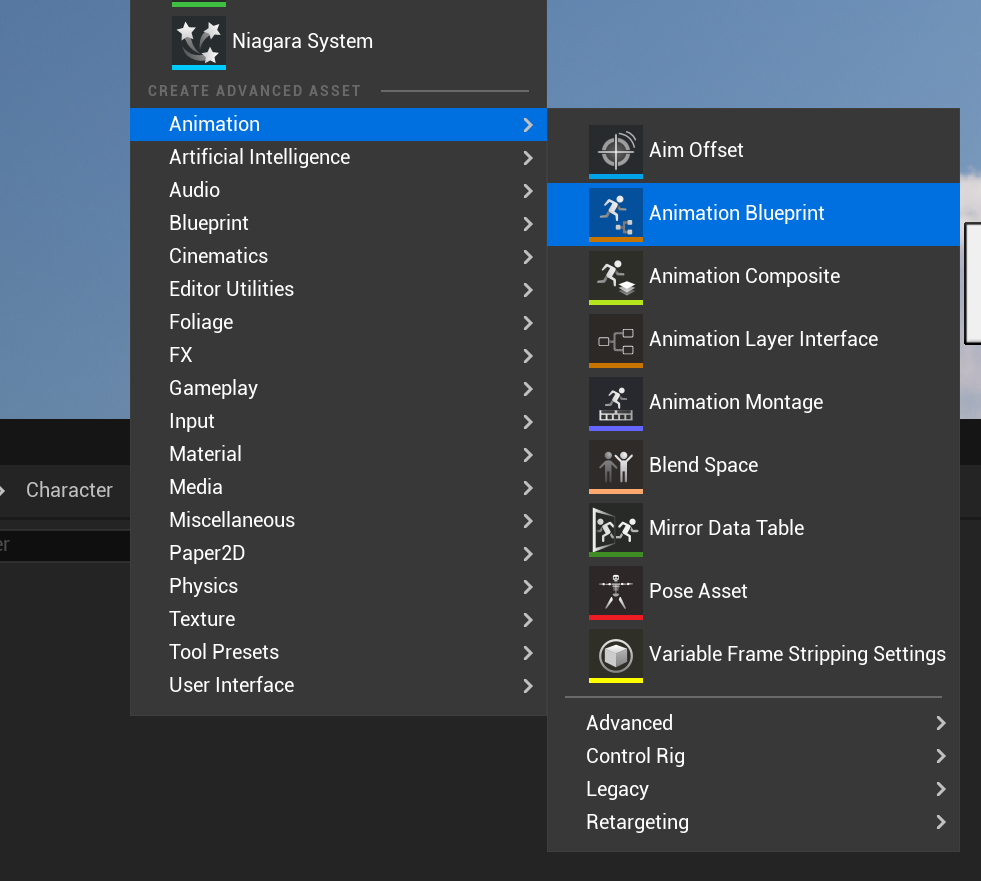Expand the Artificial Intelligence submenu arrow

528,158
